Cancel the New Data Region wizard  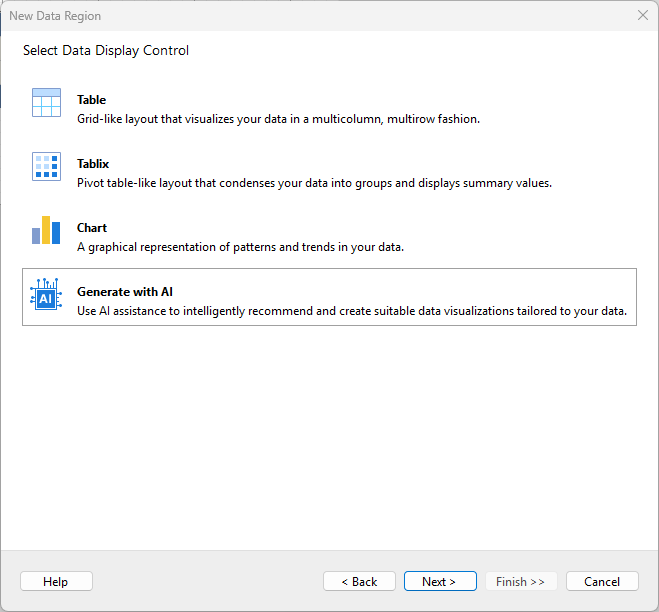(602, 581)
